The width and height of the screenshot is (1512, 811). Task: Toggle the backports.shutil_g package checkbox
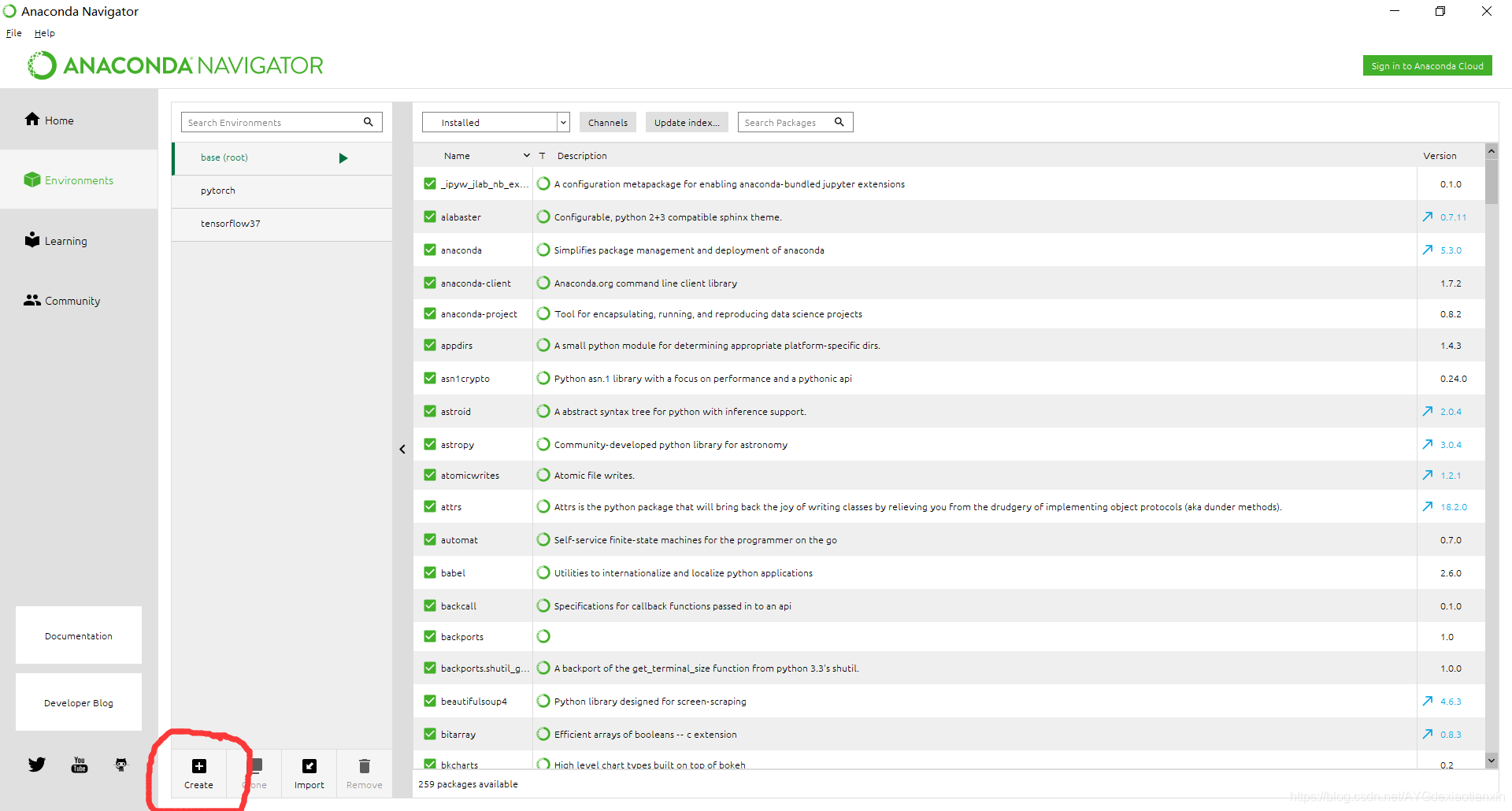point(430,668)
